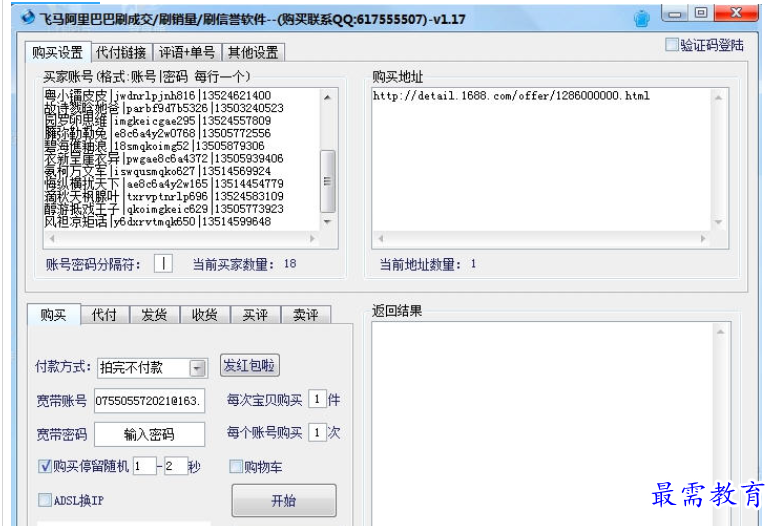Click the 宽带密码 input field
This screenshot has width=773, height=526.
coord(149,434)
